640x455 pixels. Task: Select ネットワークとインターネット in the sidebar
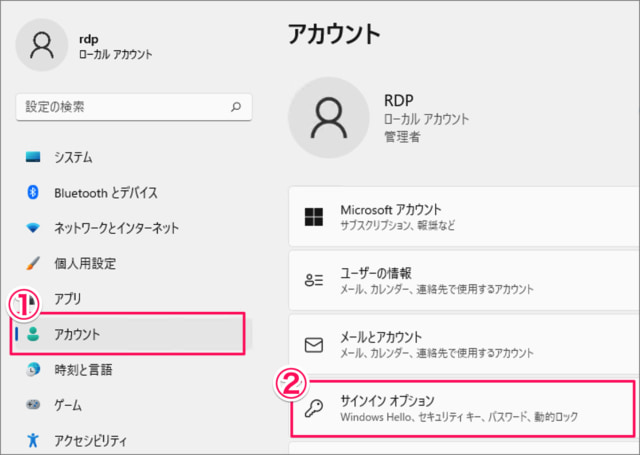click(x=116, y=228)
